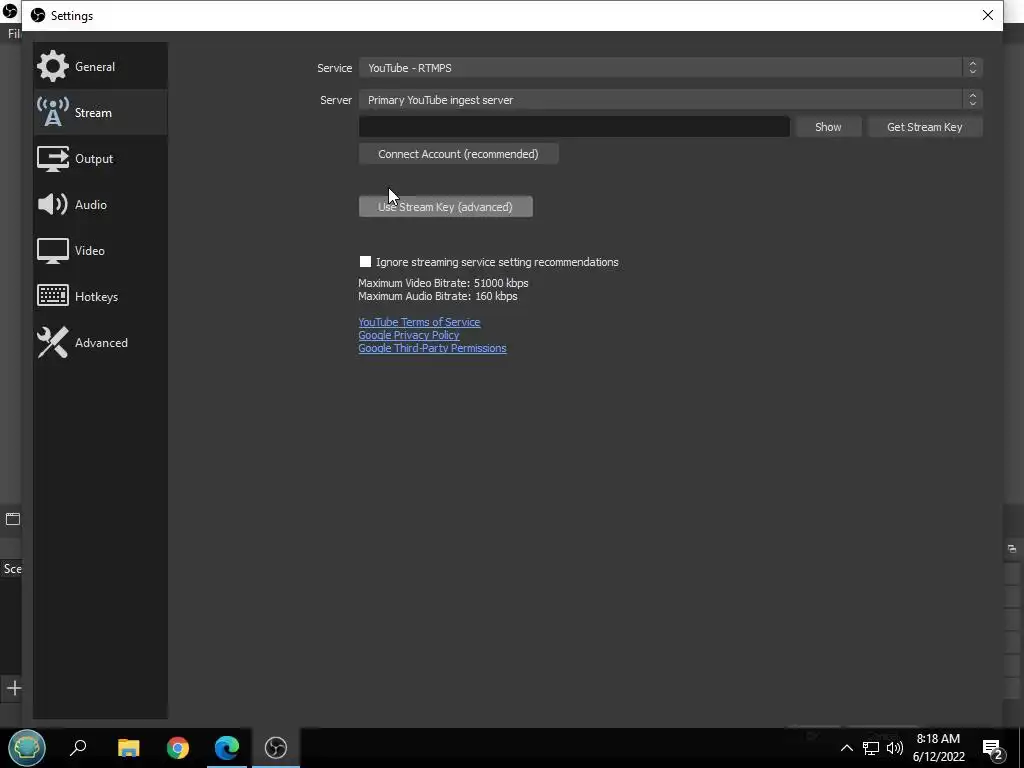The width and height of the screenshot is (1024, 768).
Task: Expand the Server dropdown with Primary YouTube ingest server
Action: (670, 100)
